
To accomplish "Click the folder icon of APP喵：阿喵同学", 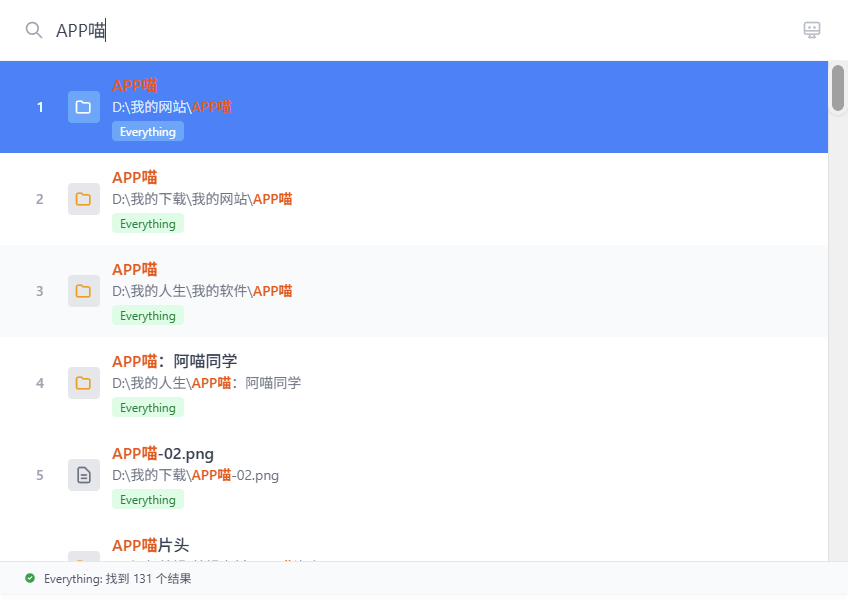I will [83, 382].
